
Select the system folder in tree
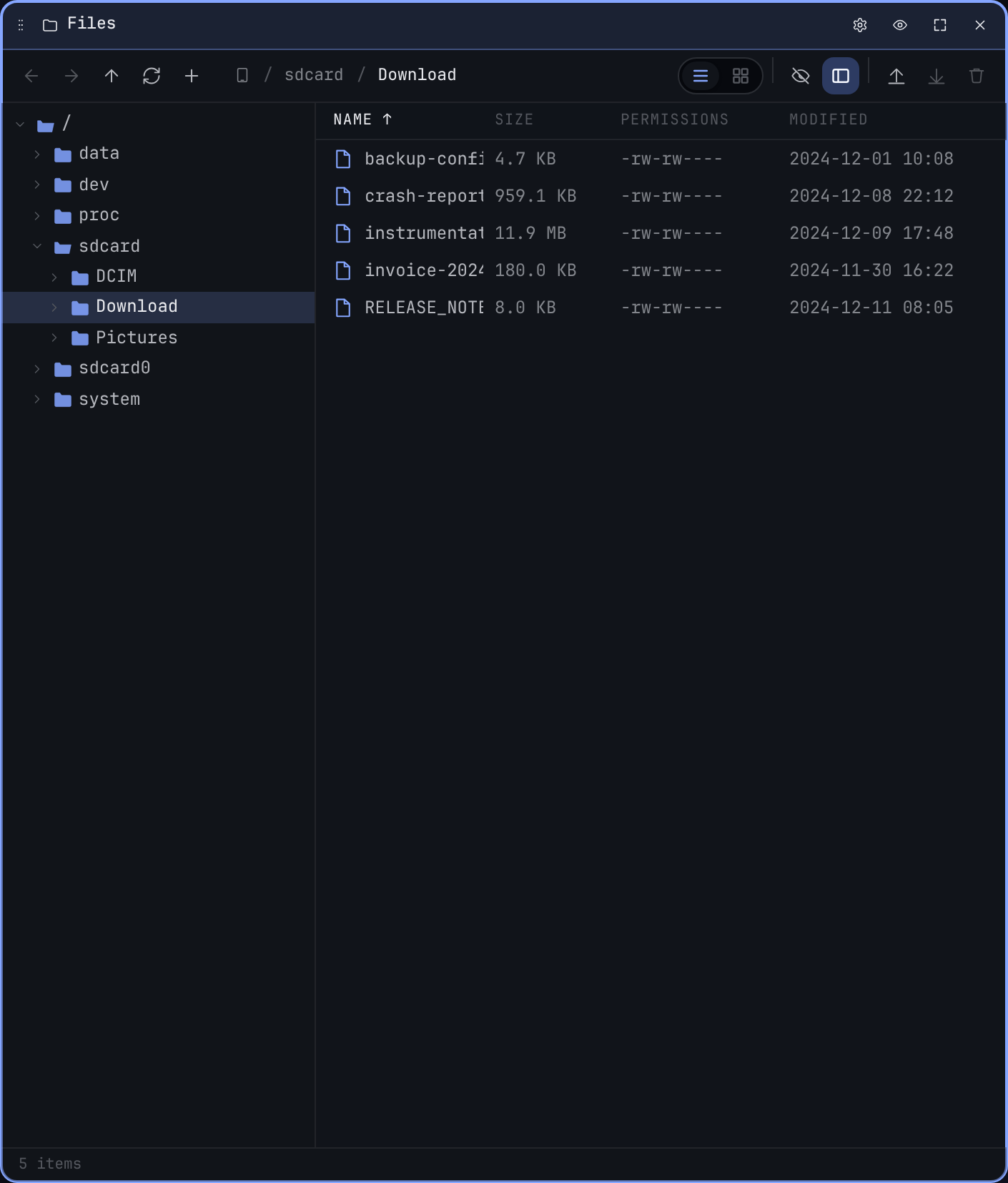click(x=159, y=399)
